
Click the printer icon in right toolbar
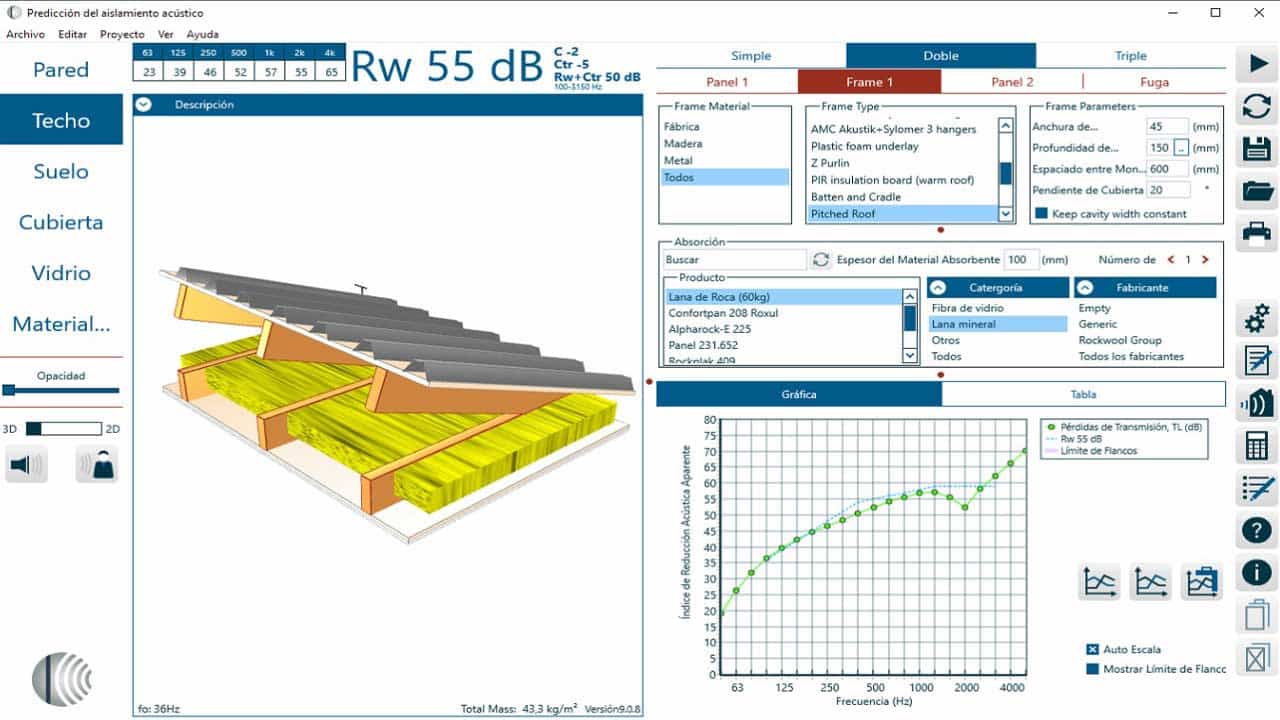[x=1257, y=233]
